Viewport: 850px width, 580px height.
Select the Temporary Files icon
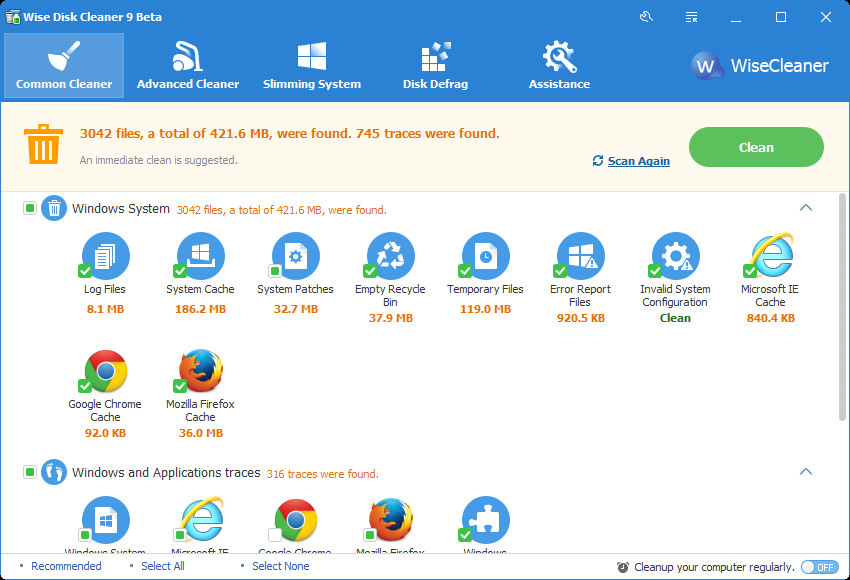click(x=486, y=256)
